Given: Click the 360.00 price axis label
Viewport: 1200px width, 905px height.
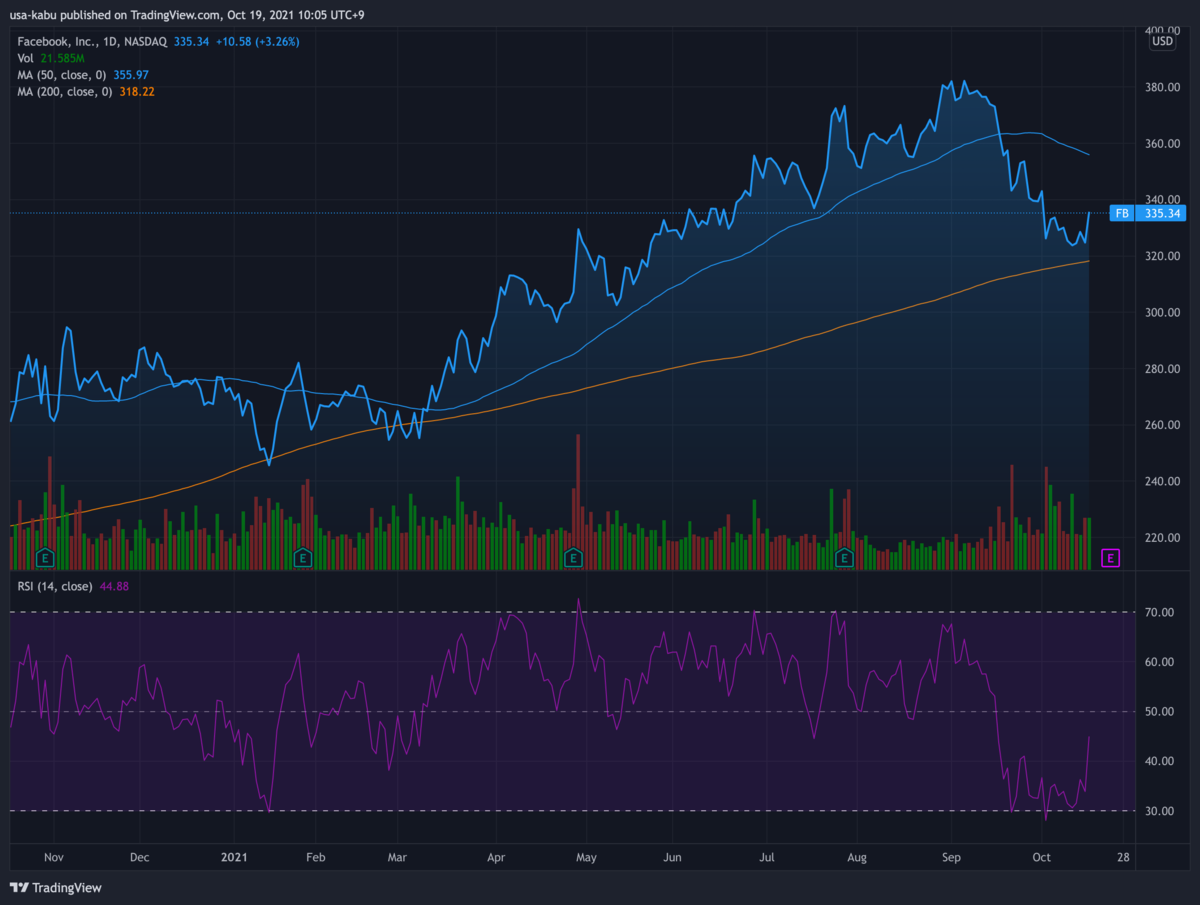Looking at the screenshot, I should (1162, 143).
